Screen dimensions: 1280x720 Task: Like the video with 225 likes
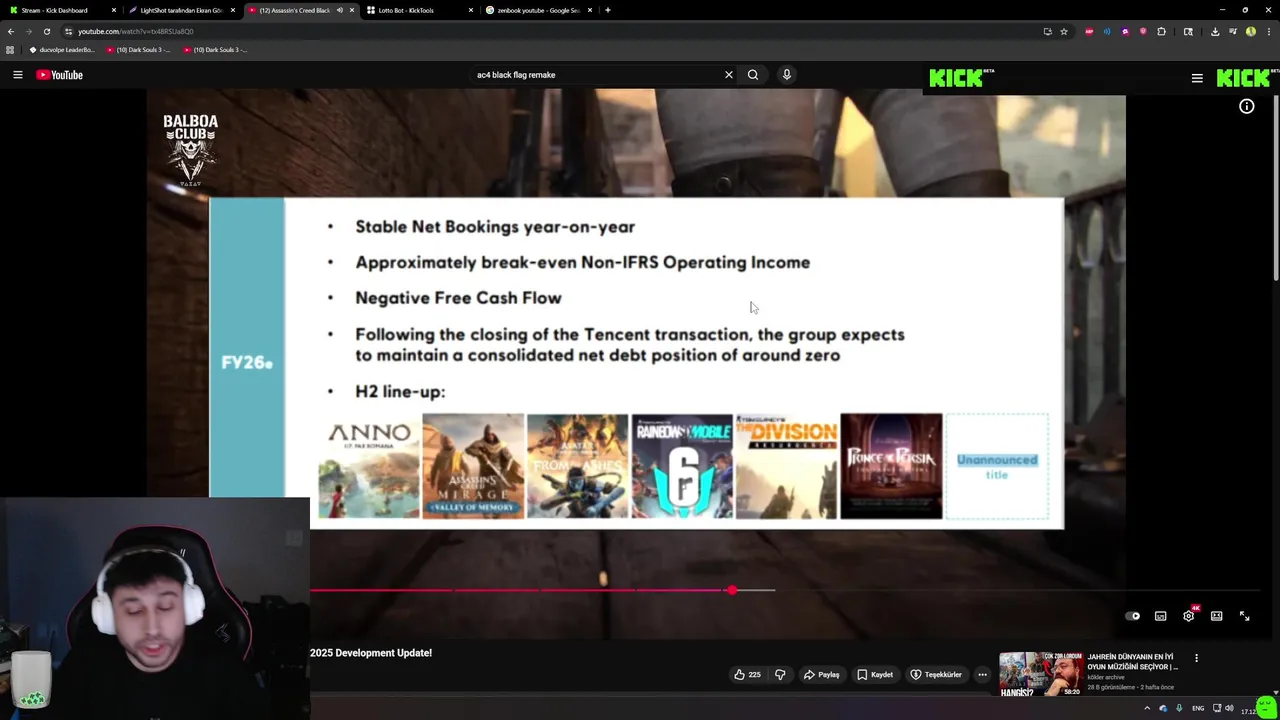pos(747,674)
